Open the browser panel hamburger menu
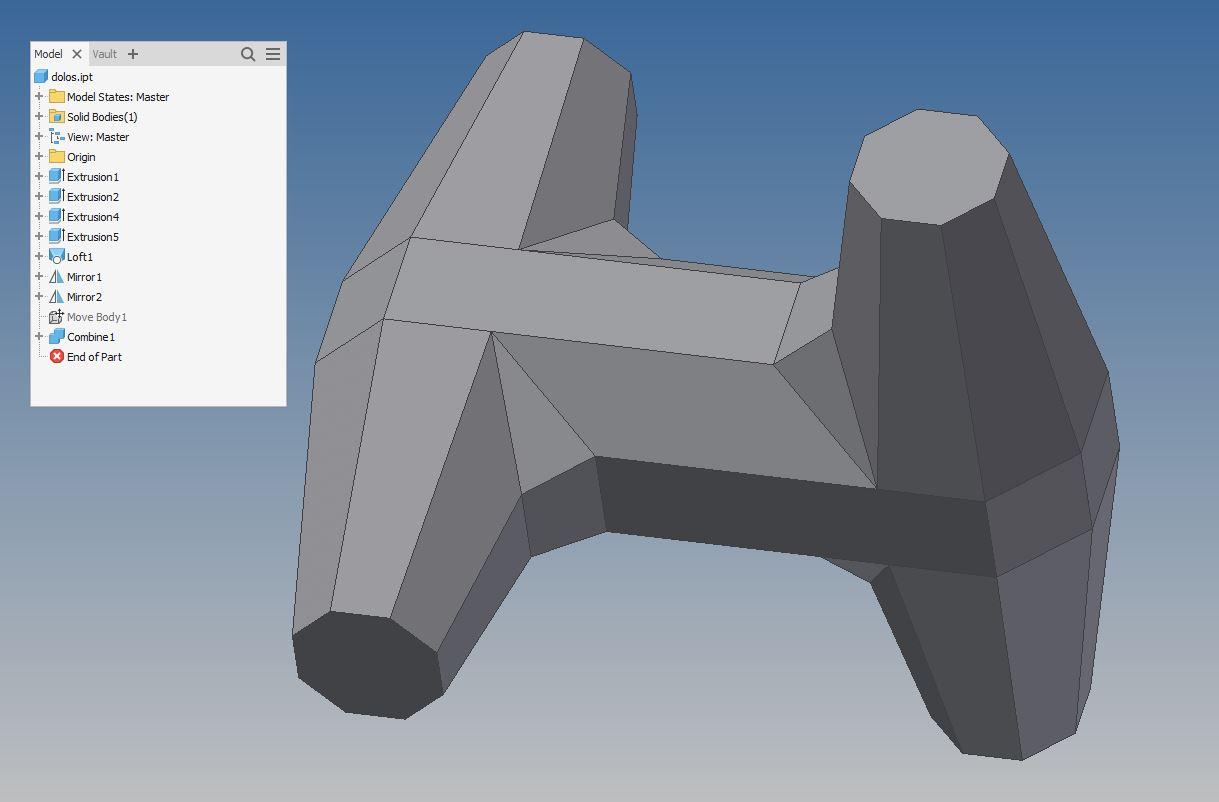This screenshot has height=802, width=1219. 273,54
